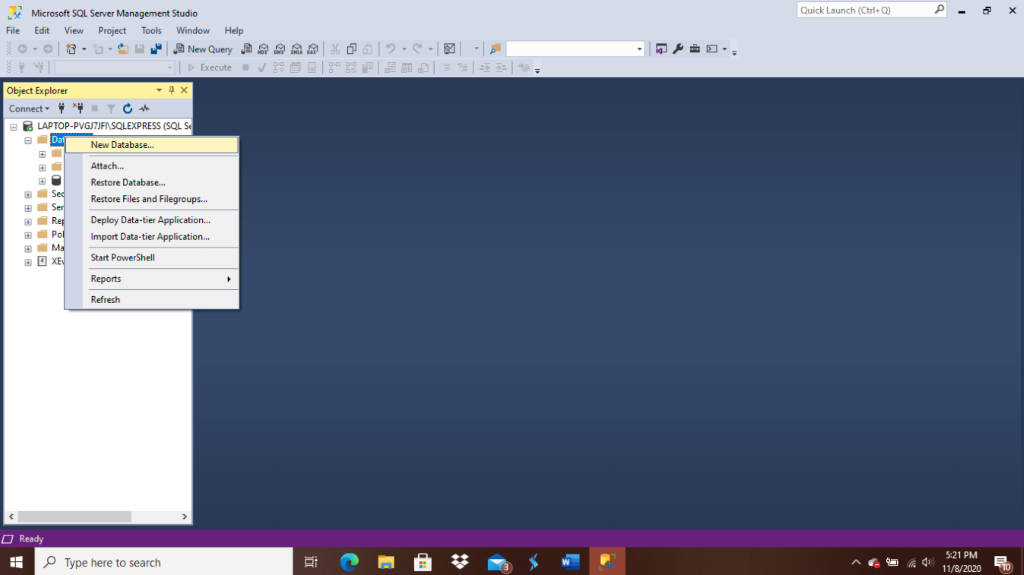Click the Find in Files icon
Screen dimensions: 1024x575
[x=495, y=49]
